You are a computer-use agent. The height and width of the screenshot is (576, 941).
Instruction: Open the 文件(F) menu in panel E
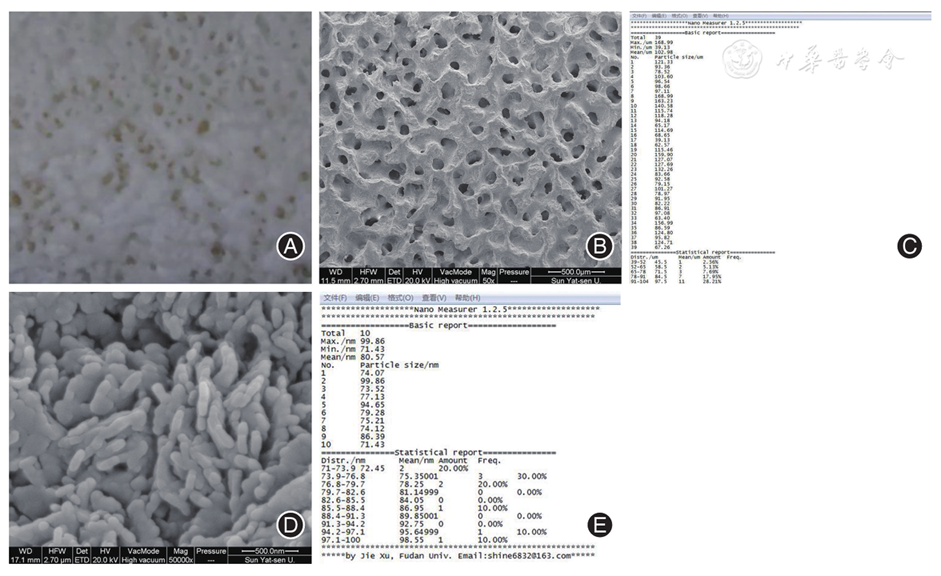click(x=334, y=298)
